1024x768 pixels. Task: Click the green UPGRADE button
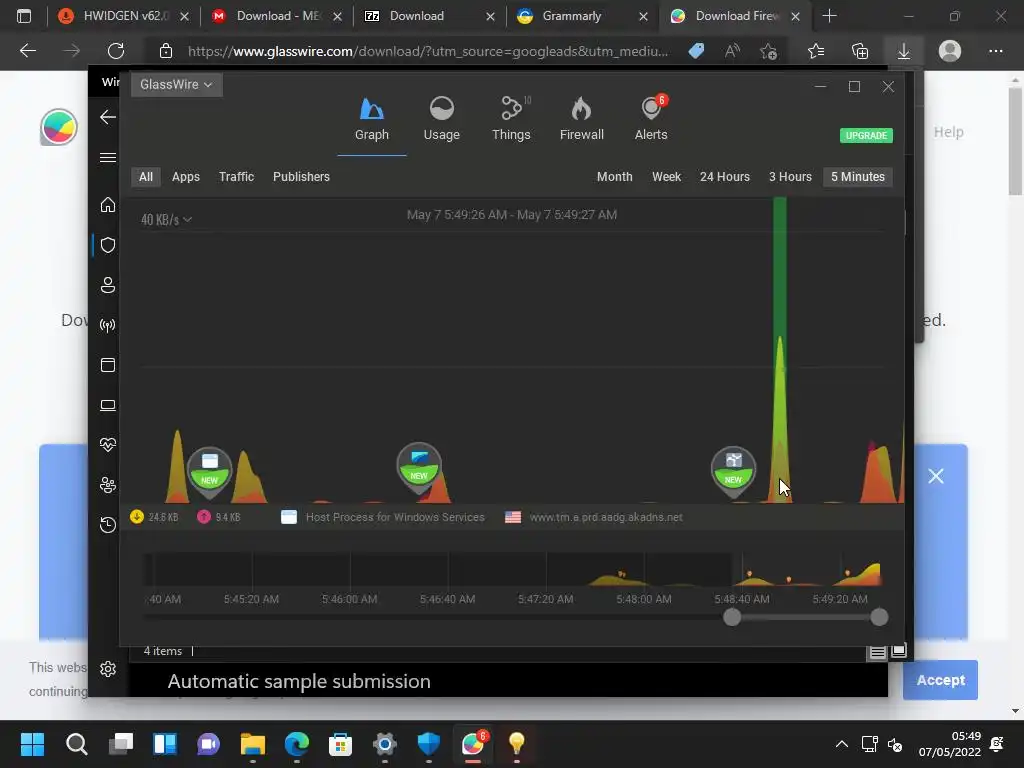click(x=866, y=135)
